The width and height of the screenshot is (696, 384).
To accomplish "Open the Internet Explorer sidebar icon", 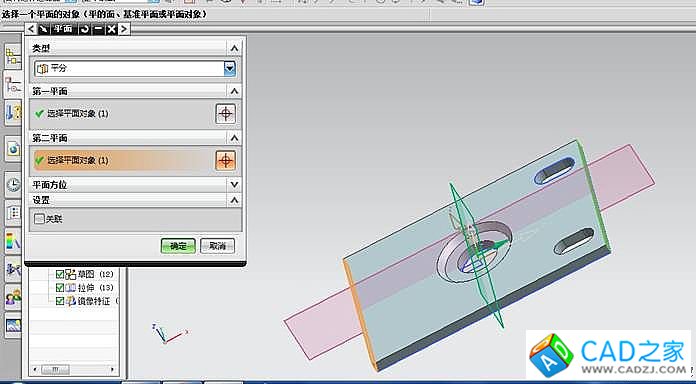I will coord(13,149).
